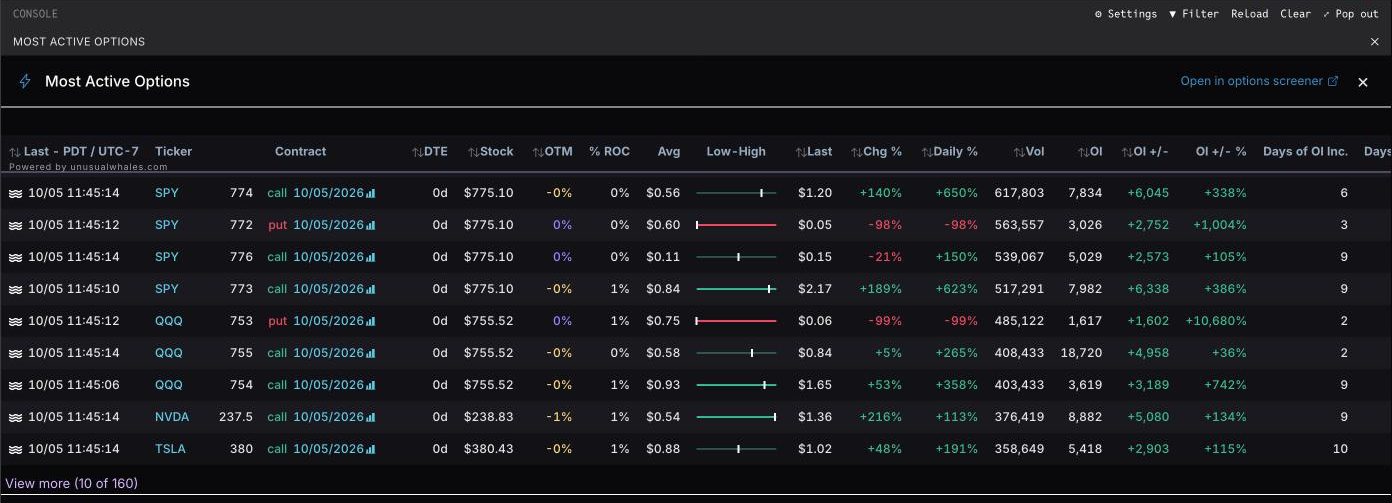Click Low-High range bar on QQQ 753 put row

(x=736, y=321)
